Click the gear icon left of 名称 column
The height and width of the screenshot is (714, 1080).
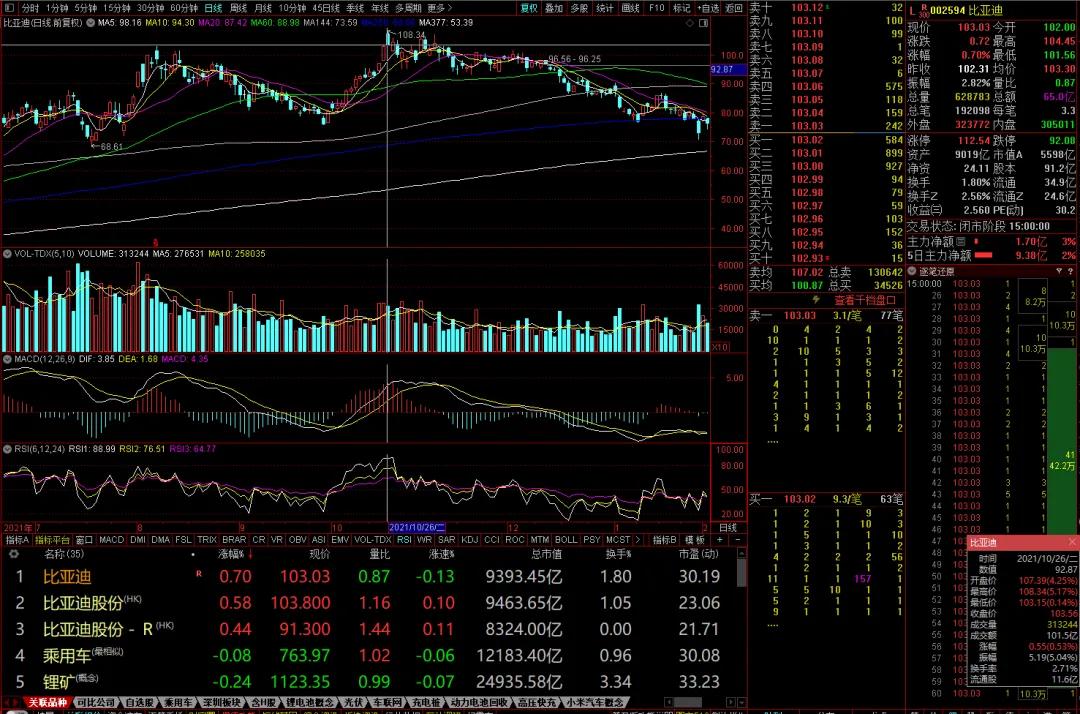coord(15,553)
